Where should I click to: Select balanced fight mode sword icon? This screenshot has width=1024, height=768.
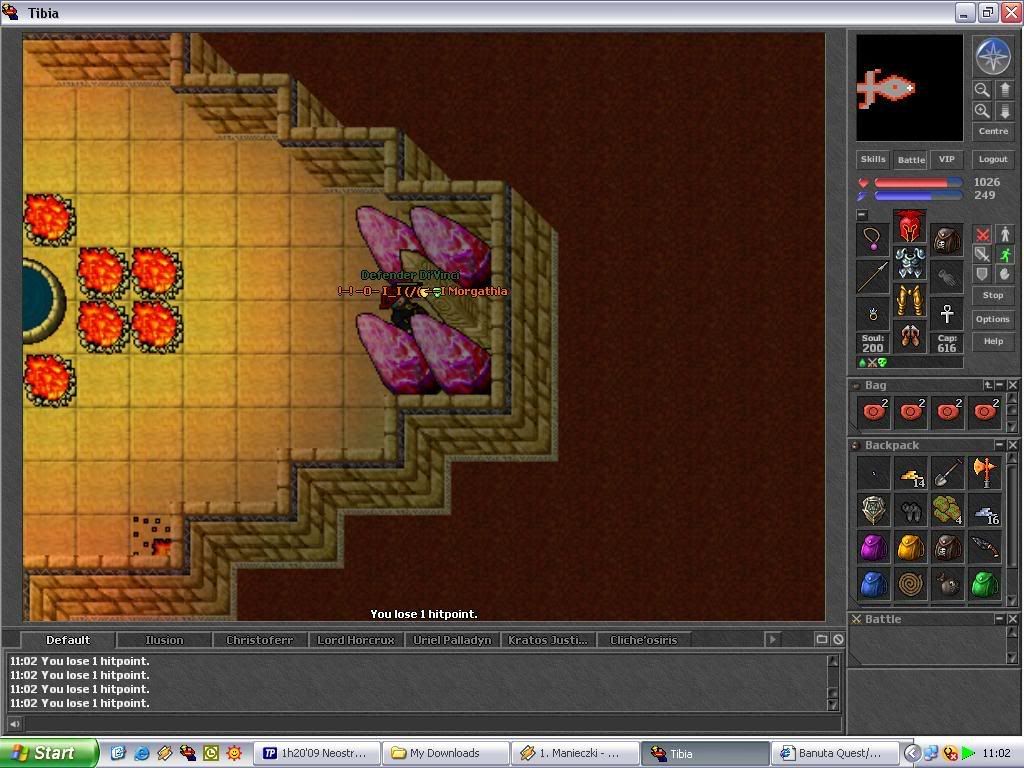(982, 254)
